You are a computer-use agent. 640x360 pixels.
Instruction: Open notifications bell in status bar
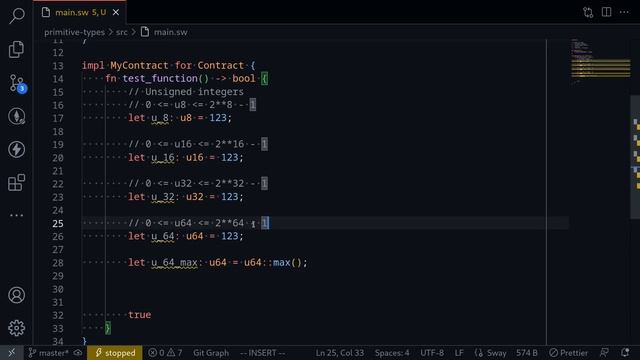point(625,353)
